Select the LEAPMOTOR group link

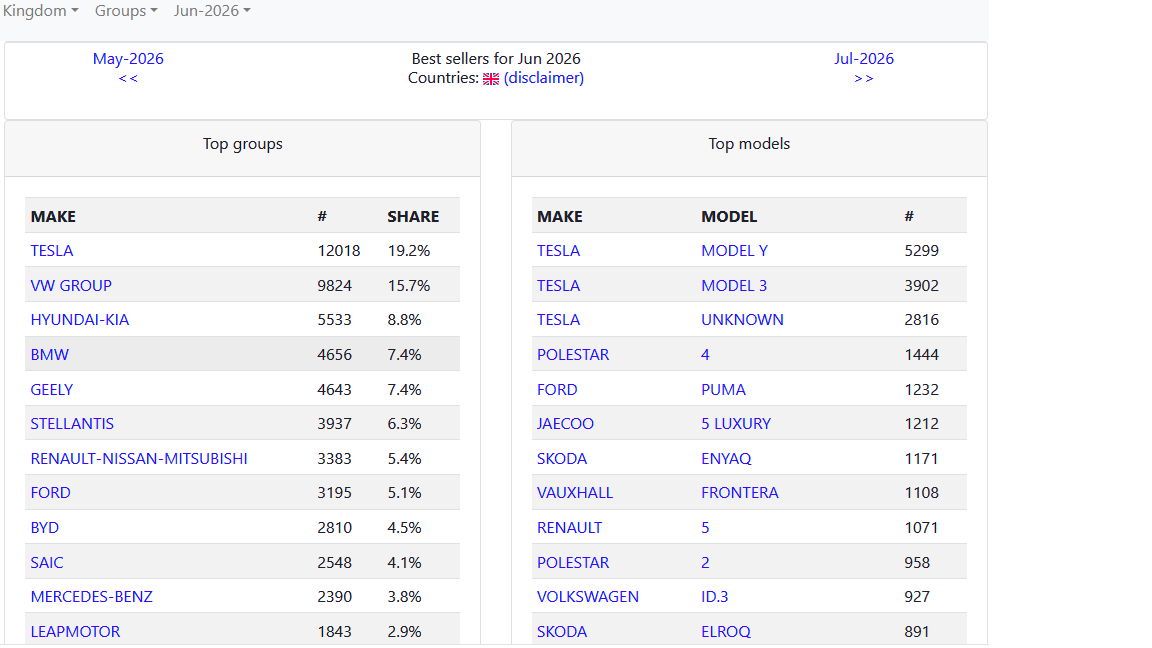pos(75,631)
